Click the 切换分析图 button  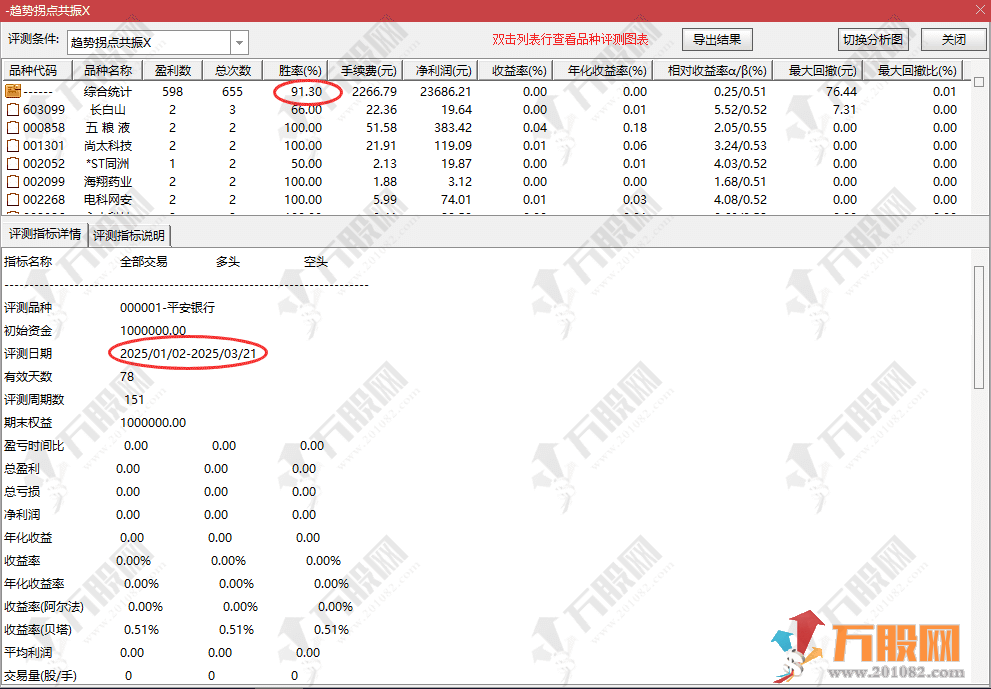[x=873, y=40]
